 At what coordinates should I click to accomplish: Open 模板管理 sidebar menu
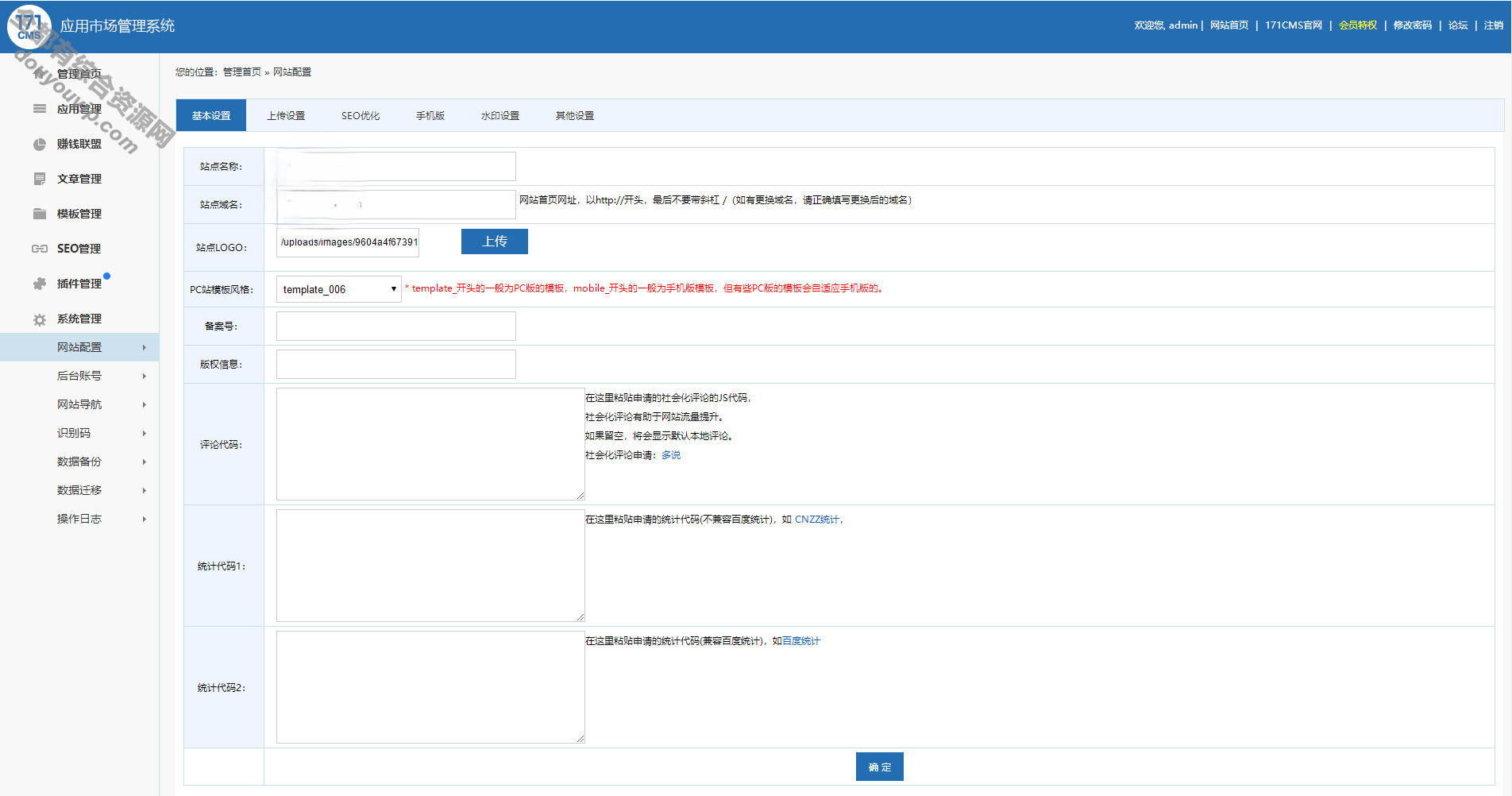pyautogui.click(x=79, y=214)
